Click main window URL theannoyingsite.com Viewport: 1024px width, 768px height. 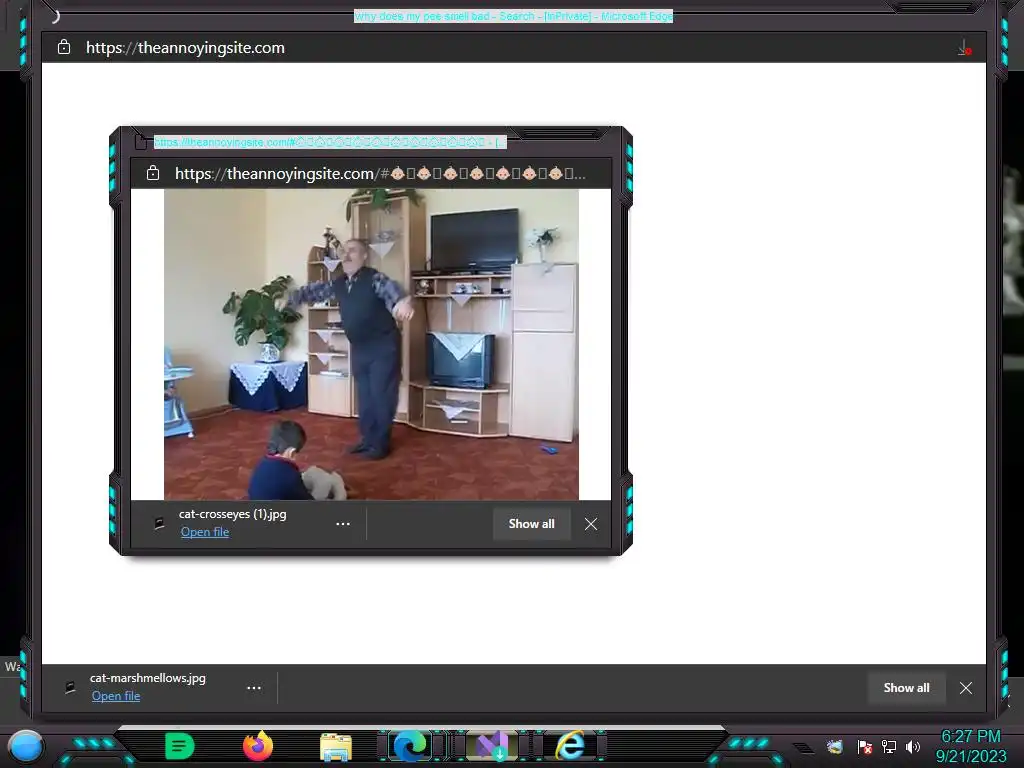185,48
